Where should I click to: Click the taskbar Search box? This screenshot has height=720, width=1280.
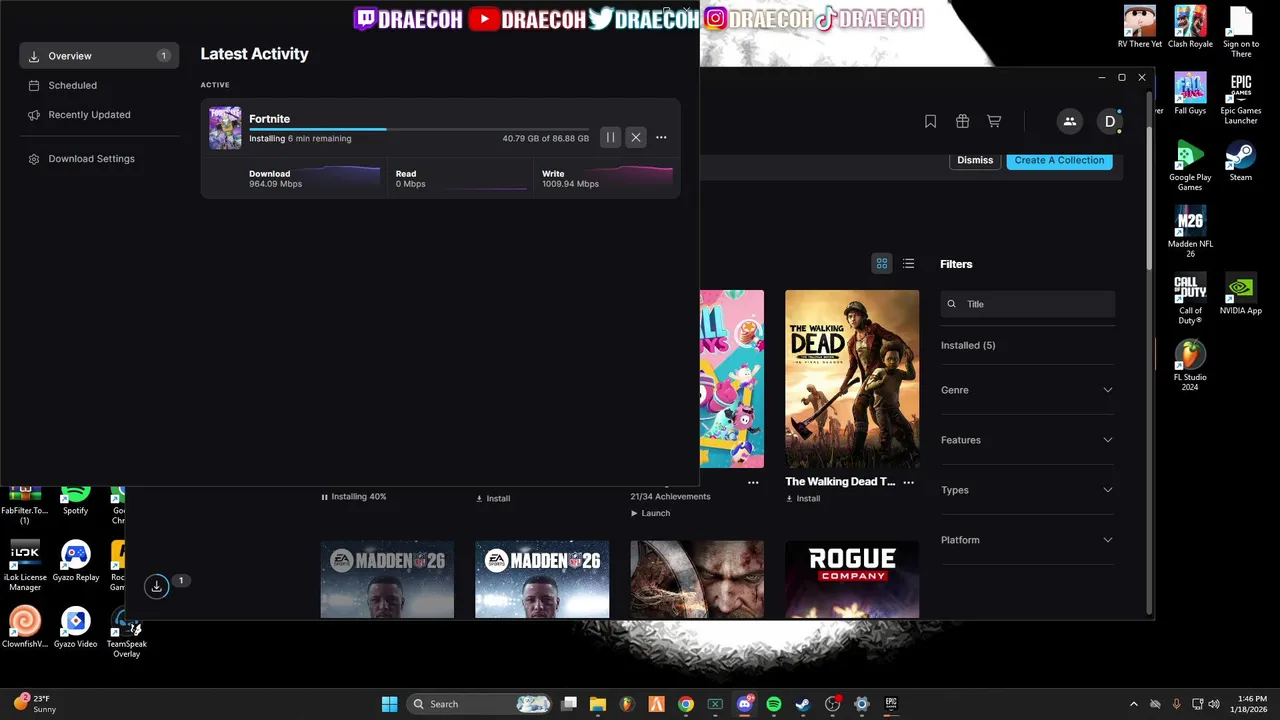click(480, 704)
